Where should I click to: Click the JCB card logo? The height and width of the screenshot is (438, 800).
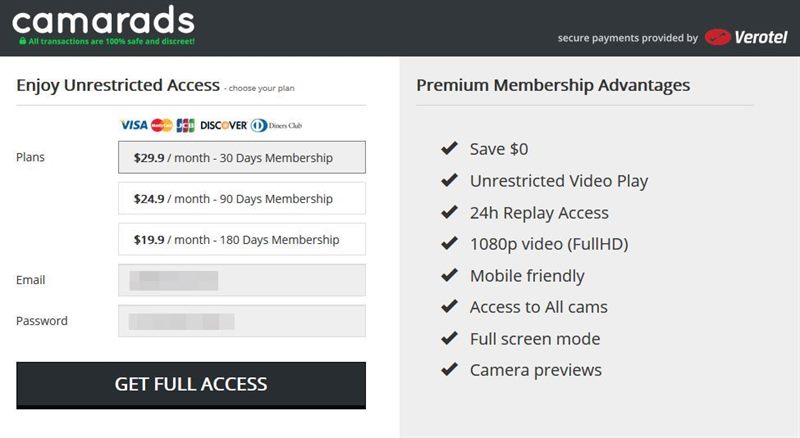pos(186,125)
